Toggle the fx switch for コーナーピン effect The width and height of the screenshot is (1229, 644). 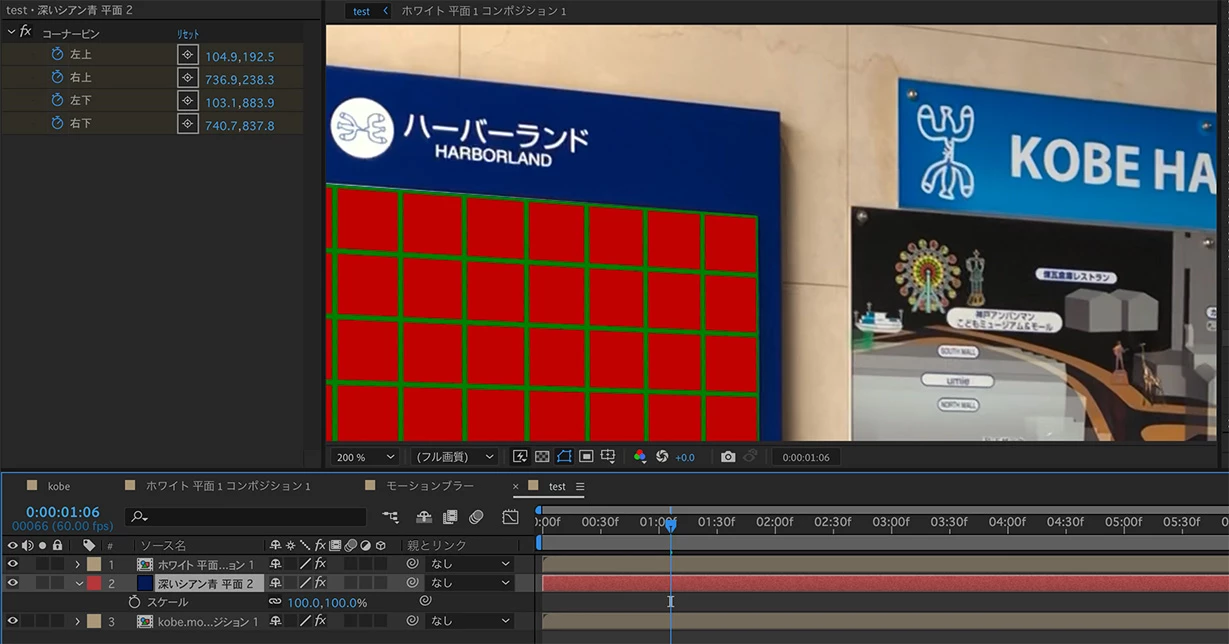tap(26, 32)
